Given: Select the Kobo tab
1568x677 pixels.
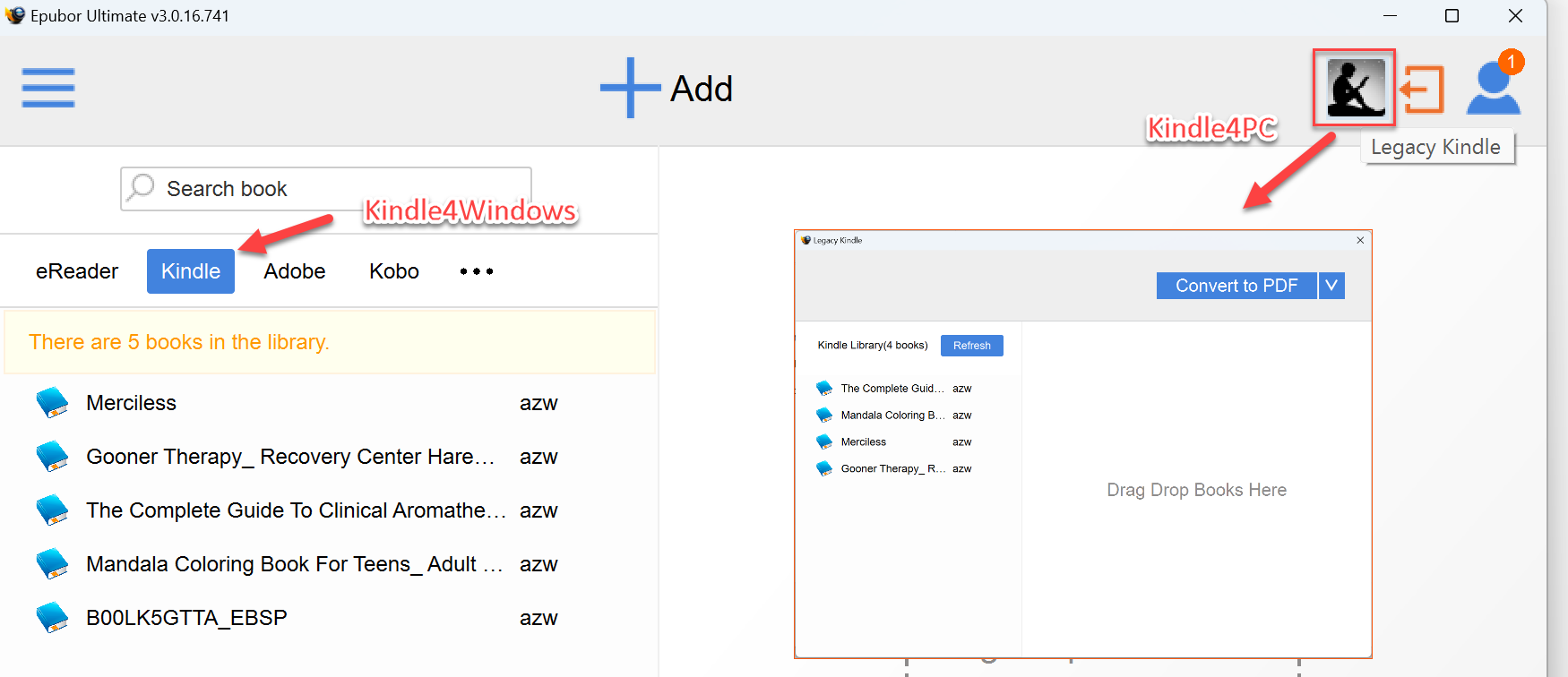Looking at the screenshot, I should tap(394, 271).
